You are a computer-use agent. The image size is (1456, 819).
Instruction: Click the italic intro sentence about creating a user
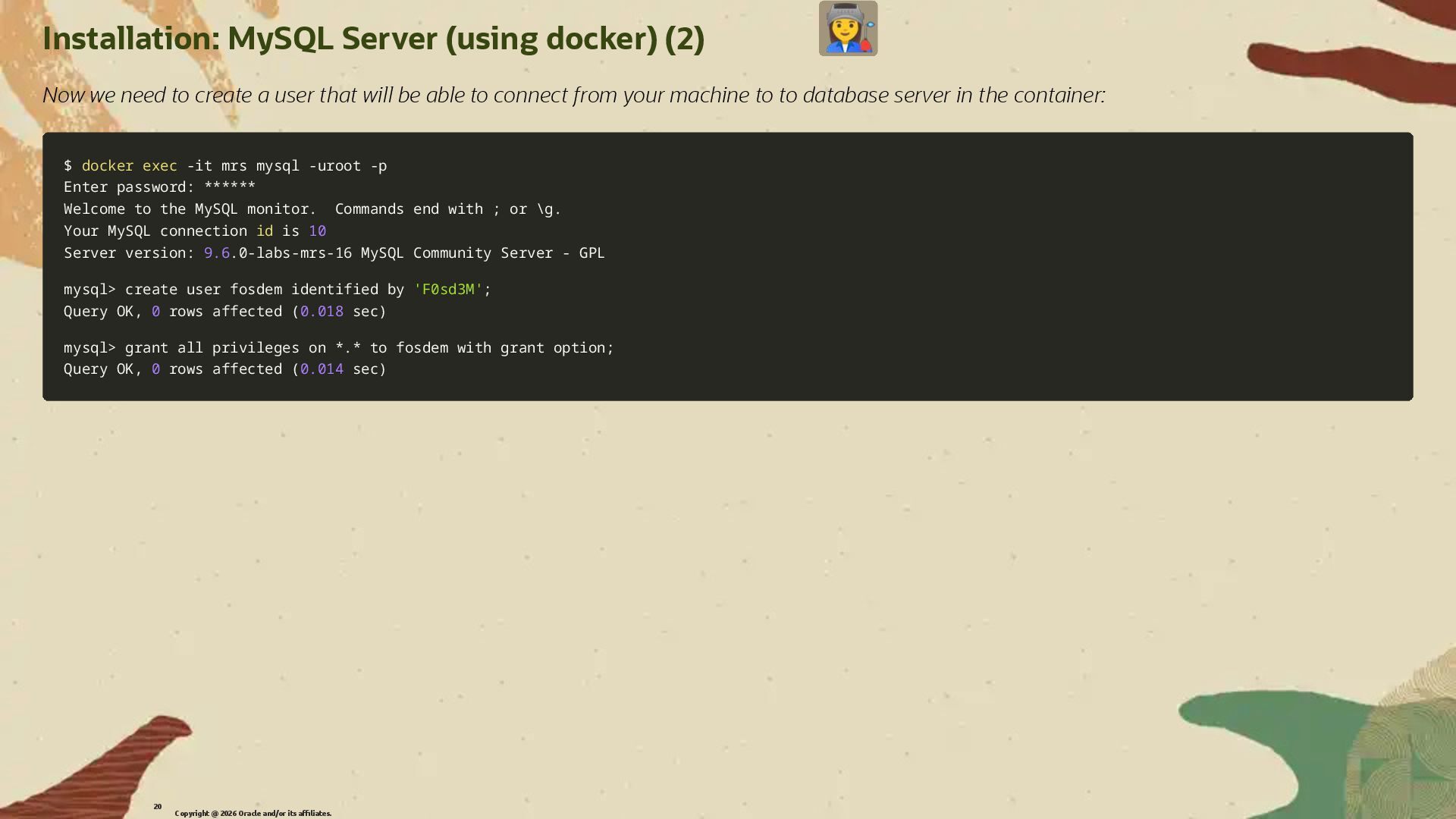[x=573, y=95]
